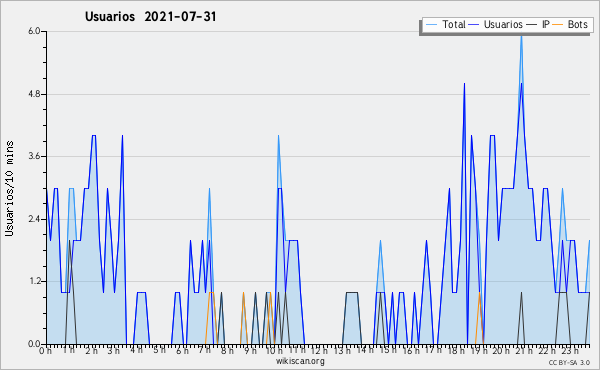Screen dimensions: 600x370
Task: Click the y-axis value 6.0
Action: tap(34, 31)
